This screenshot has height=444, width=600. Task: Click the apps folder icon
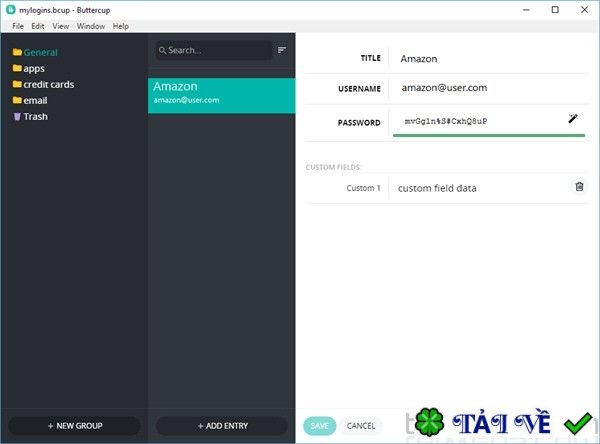[17, 68]
